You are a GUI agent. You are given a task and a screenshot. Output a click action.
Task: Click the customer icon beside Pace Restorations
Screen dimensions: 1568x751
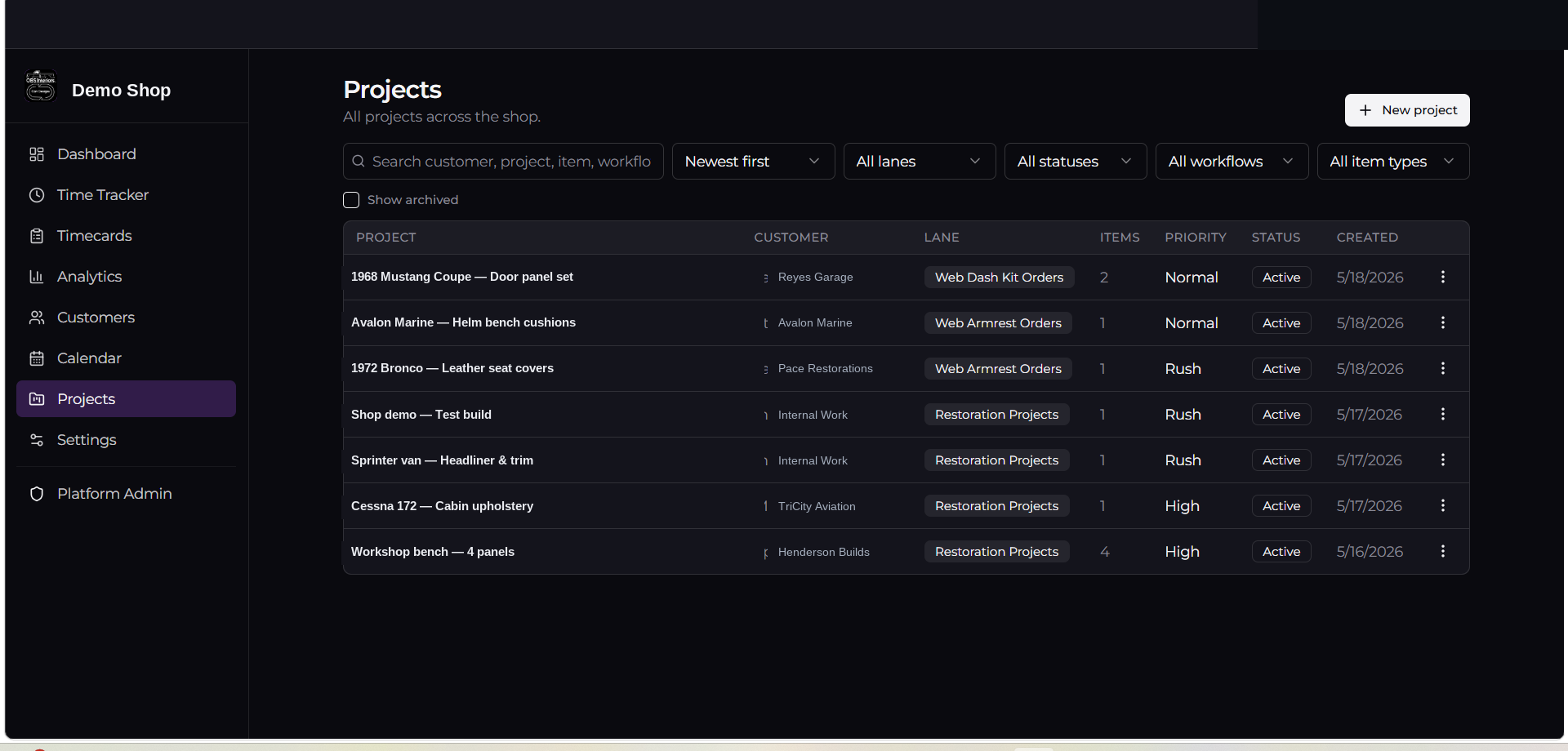(x=766, y=369)
